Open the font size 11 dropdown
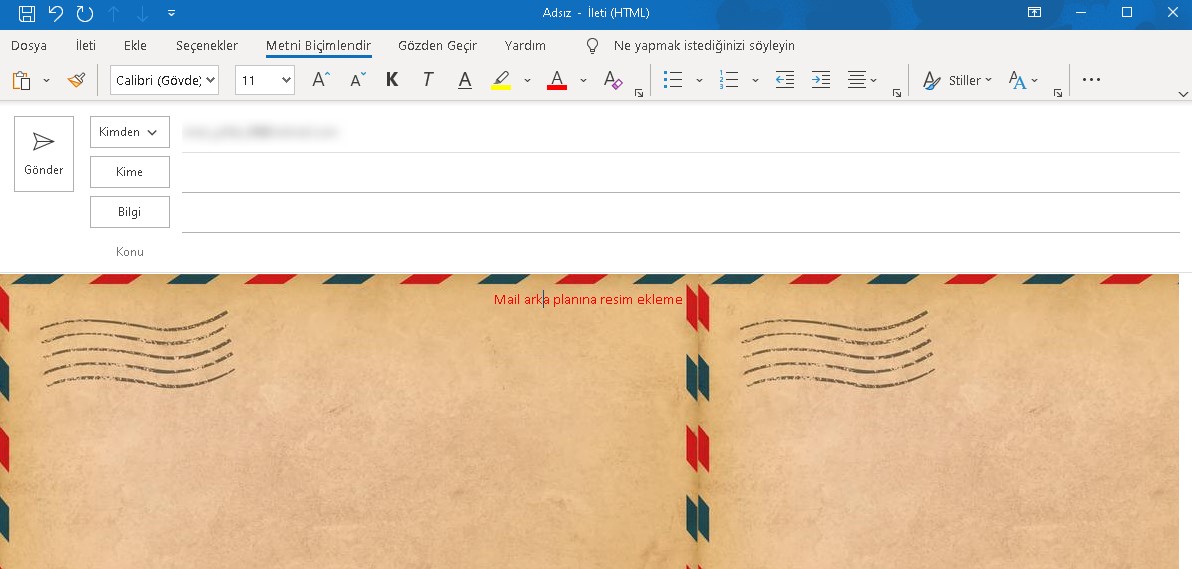1192x569 pixels. (x=265, y=80)
